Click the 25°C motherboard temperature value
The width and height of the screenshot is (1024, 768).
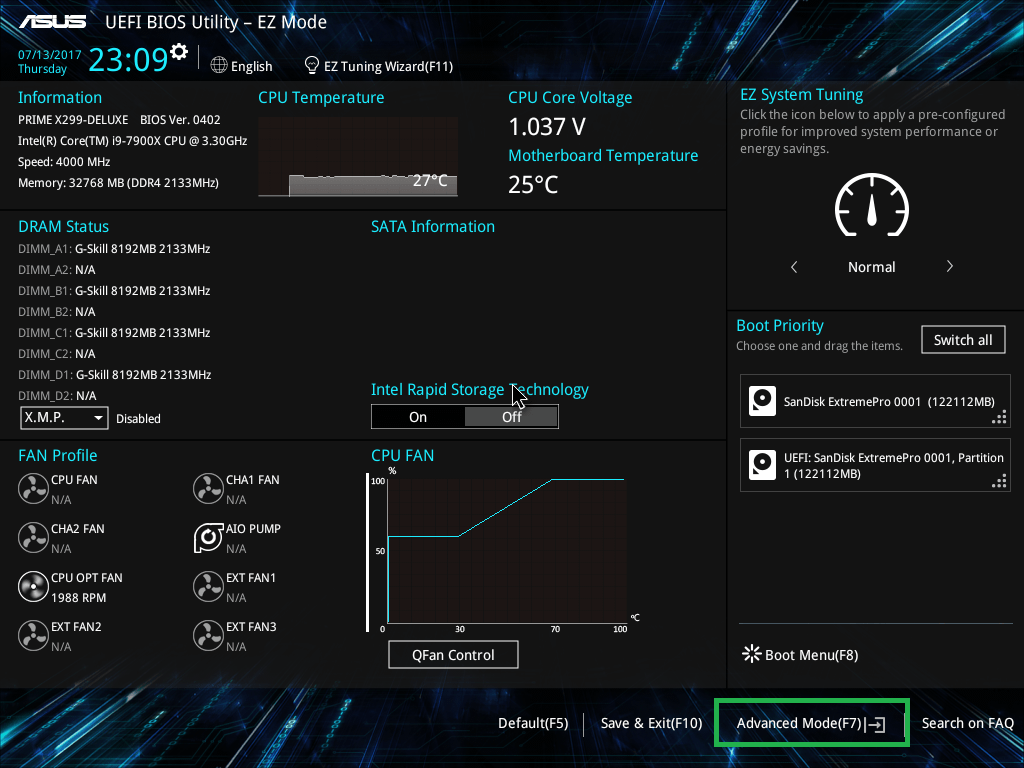(533, 185)
